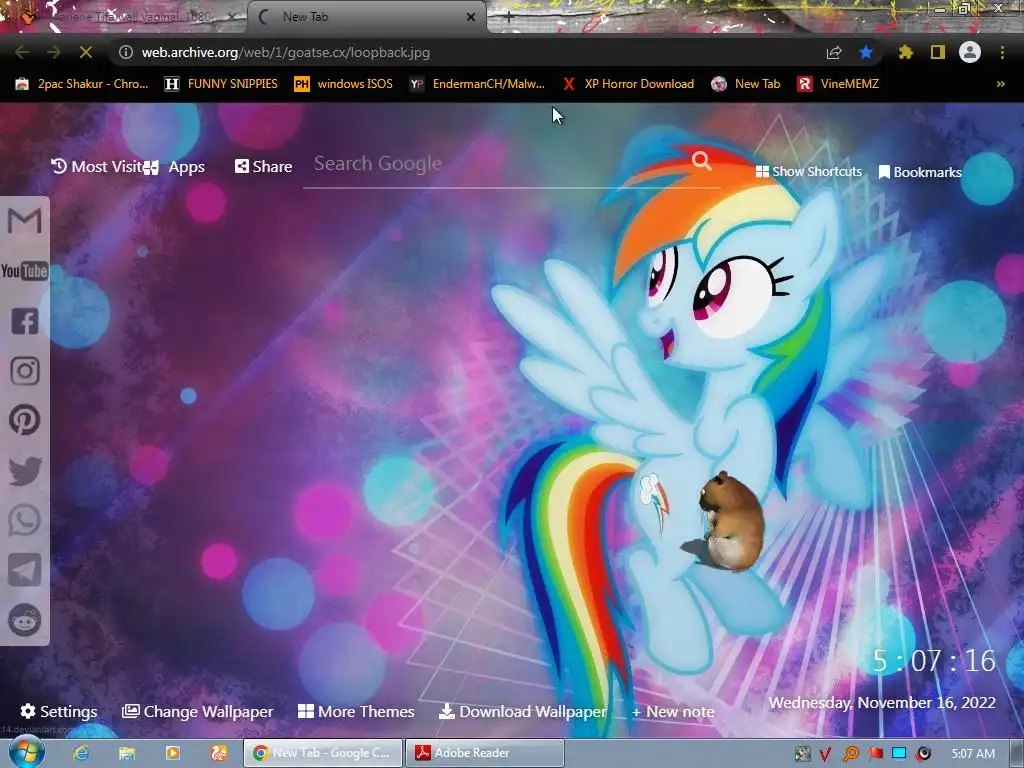View site information icon in address bar
The width and height of the screenshot is (1024, 768).
(126, 52)
